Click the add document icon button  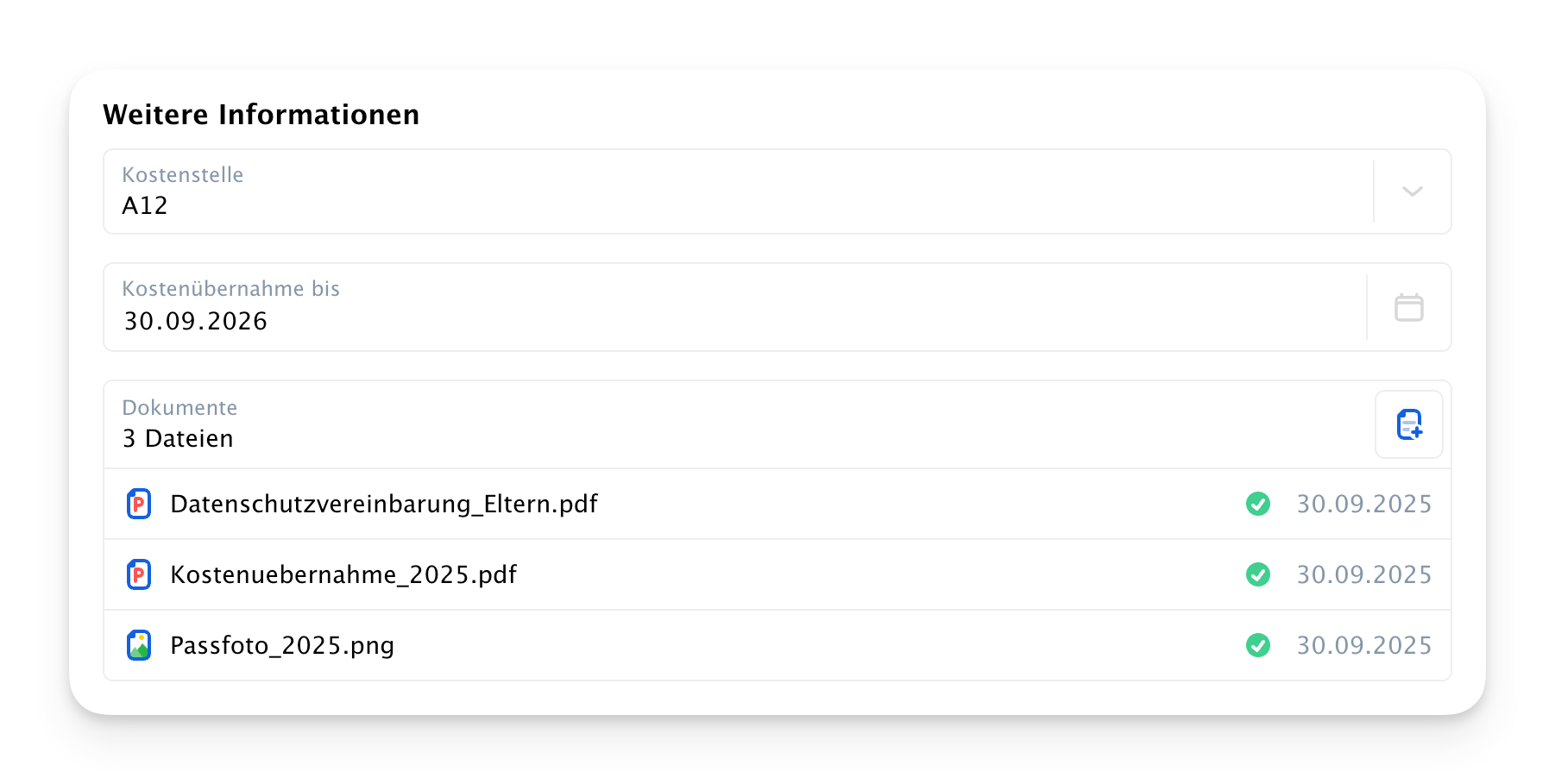click(1408, 424)
